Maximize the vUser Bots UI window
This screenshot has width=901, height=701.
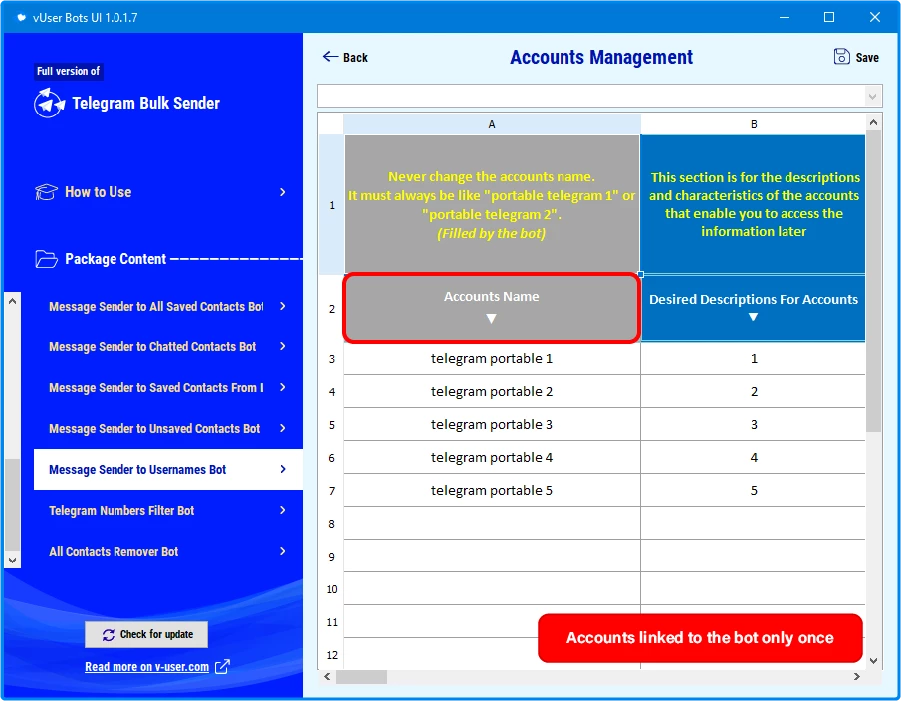(x=829, y=17)
